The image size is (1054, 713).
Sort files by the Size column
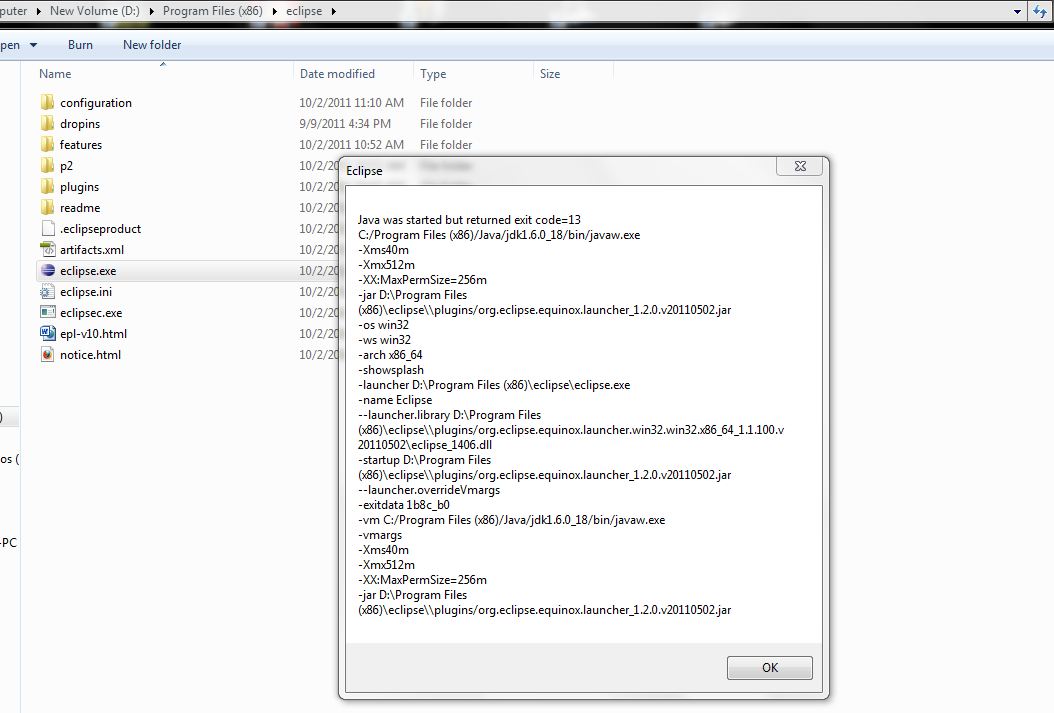pos(550,74)
